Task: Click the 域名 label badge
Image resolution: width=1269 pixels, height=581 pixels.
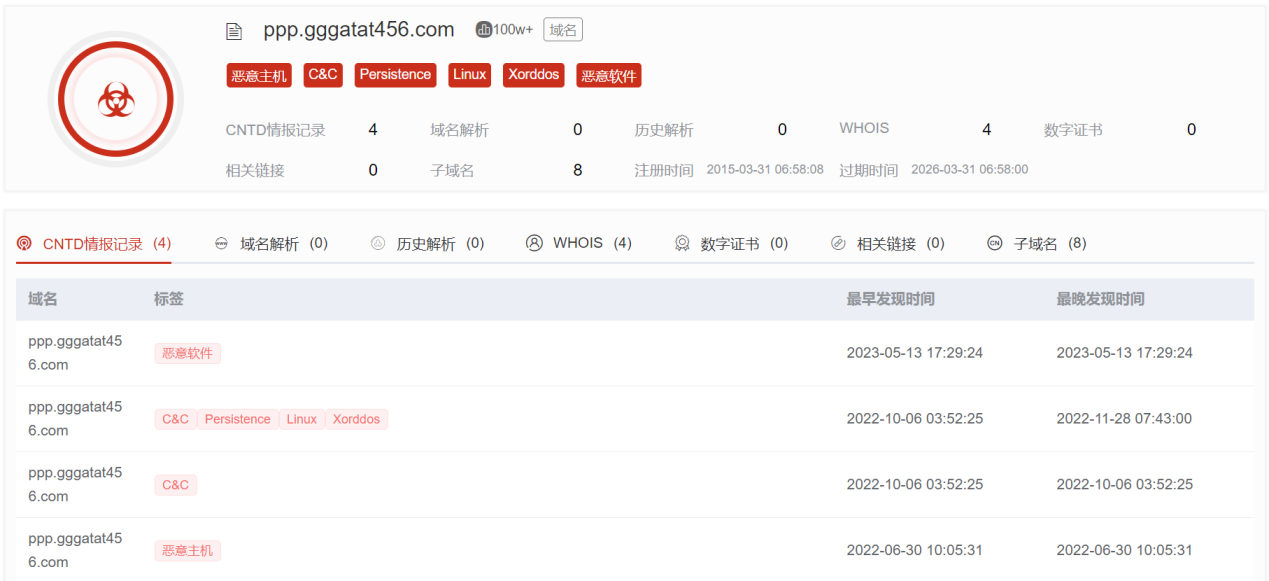Action: coord(563,30)
